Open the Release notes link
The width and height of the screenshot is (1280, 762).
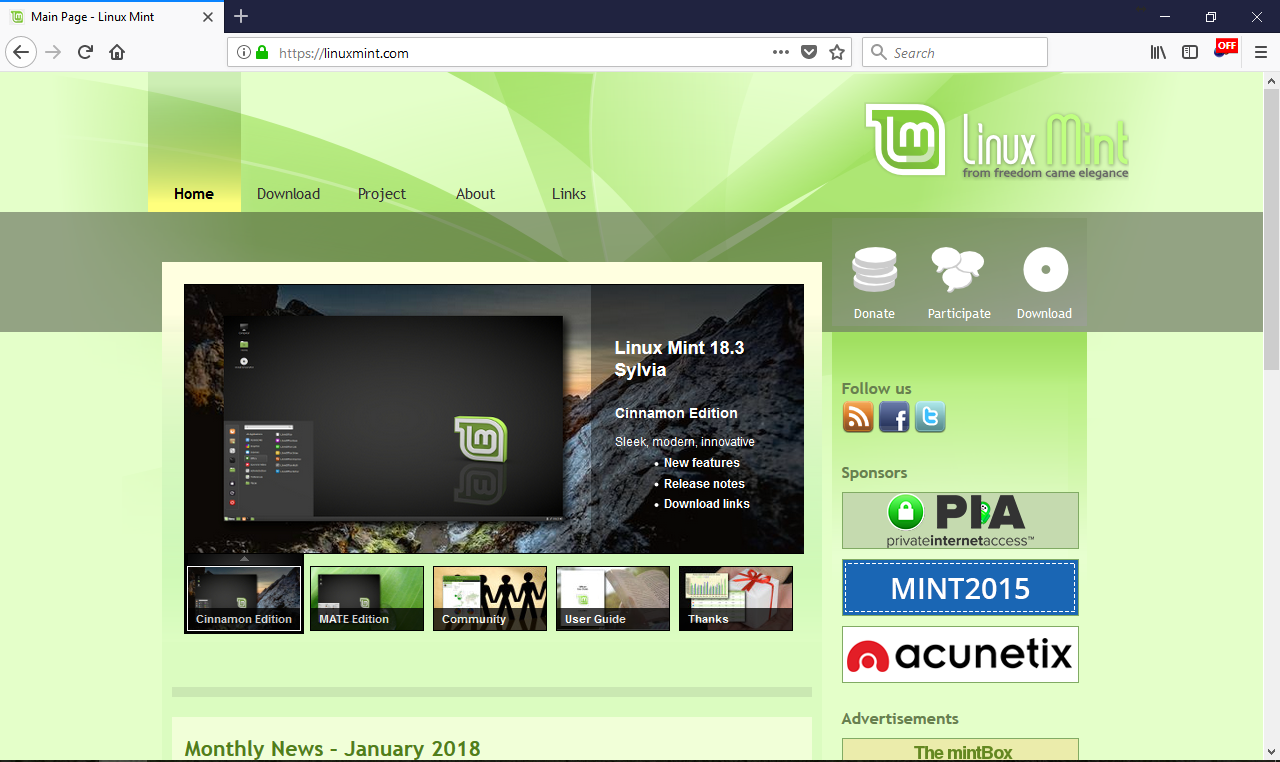tap(704, 484)
